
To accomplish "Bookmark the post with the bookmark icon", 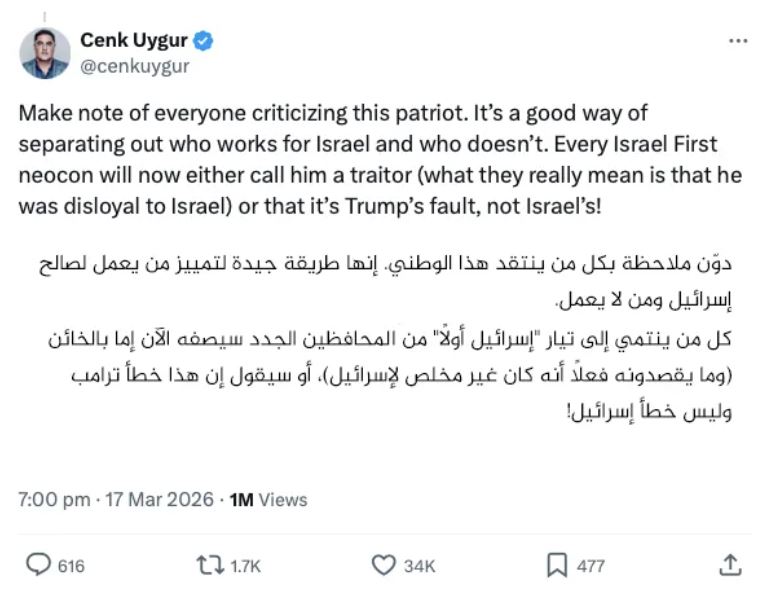I will [557, 565].
